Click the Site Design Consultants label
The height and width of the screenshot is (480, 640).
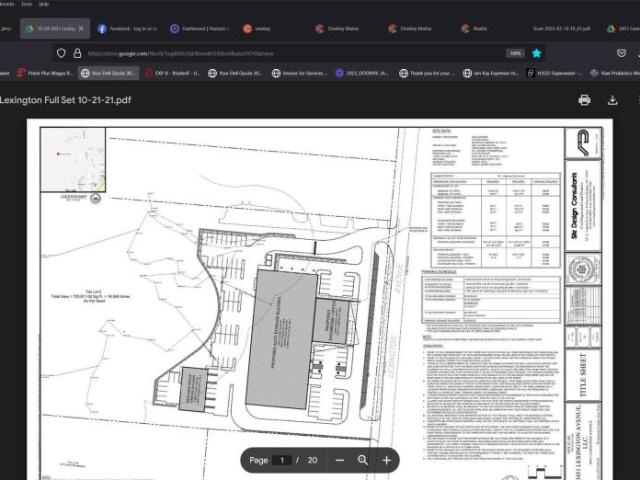click(574, 206)
